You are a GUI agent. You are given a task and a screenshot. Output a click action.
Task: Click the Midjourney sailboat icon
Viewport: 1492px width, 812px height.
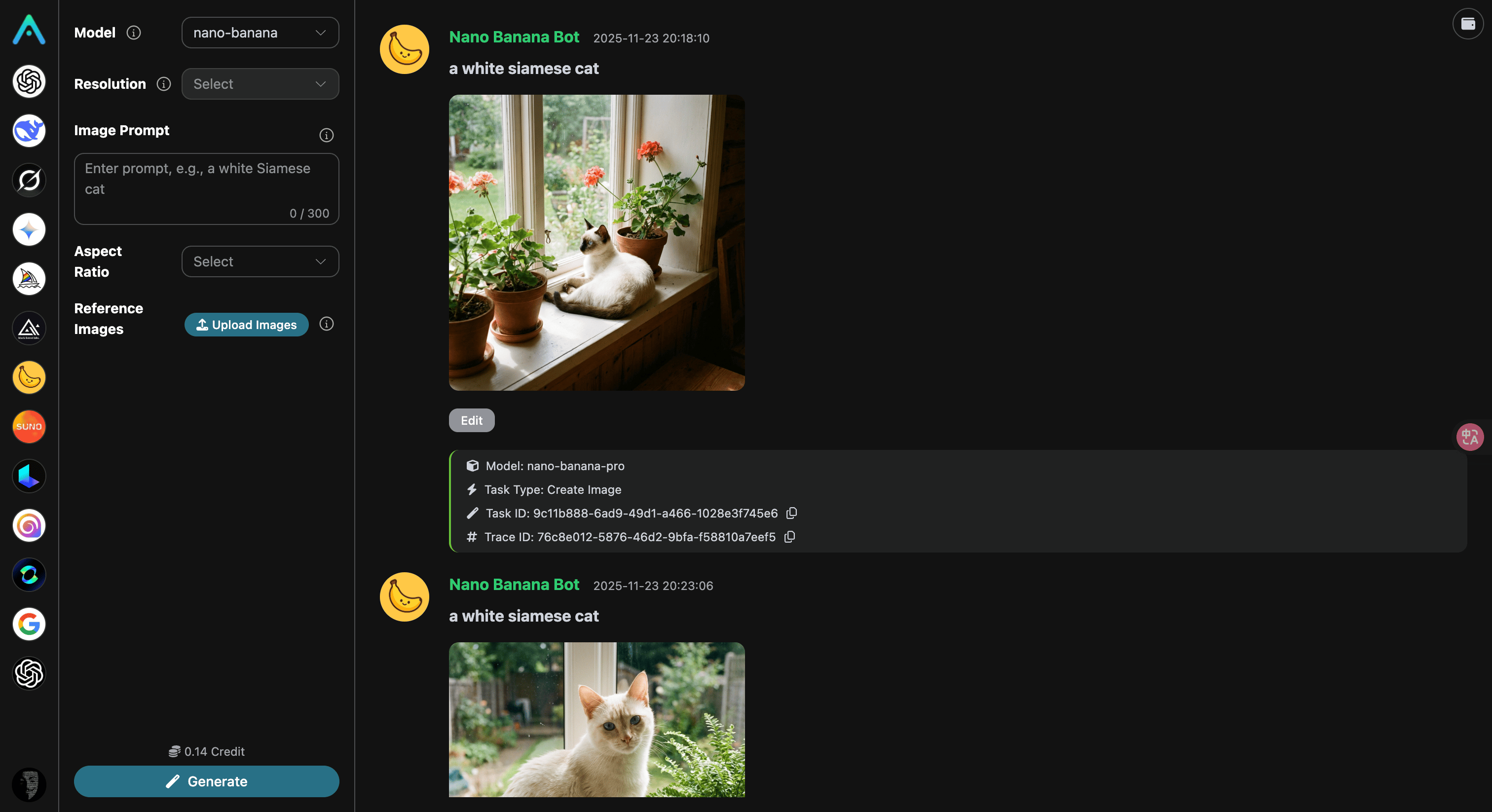(x=29, y=279)
